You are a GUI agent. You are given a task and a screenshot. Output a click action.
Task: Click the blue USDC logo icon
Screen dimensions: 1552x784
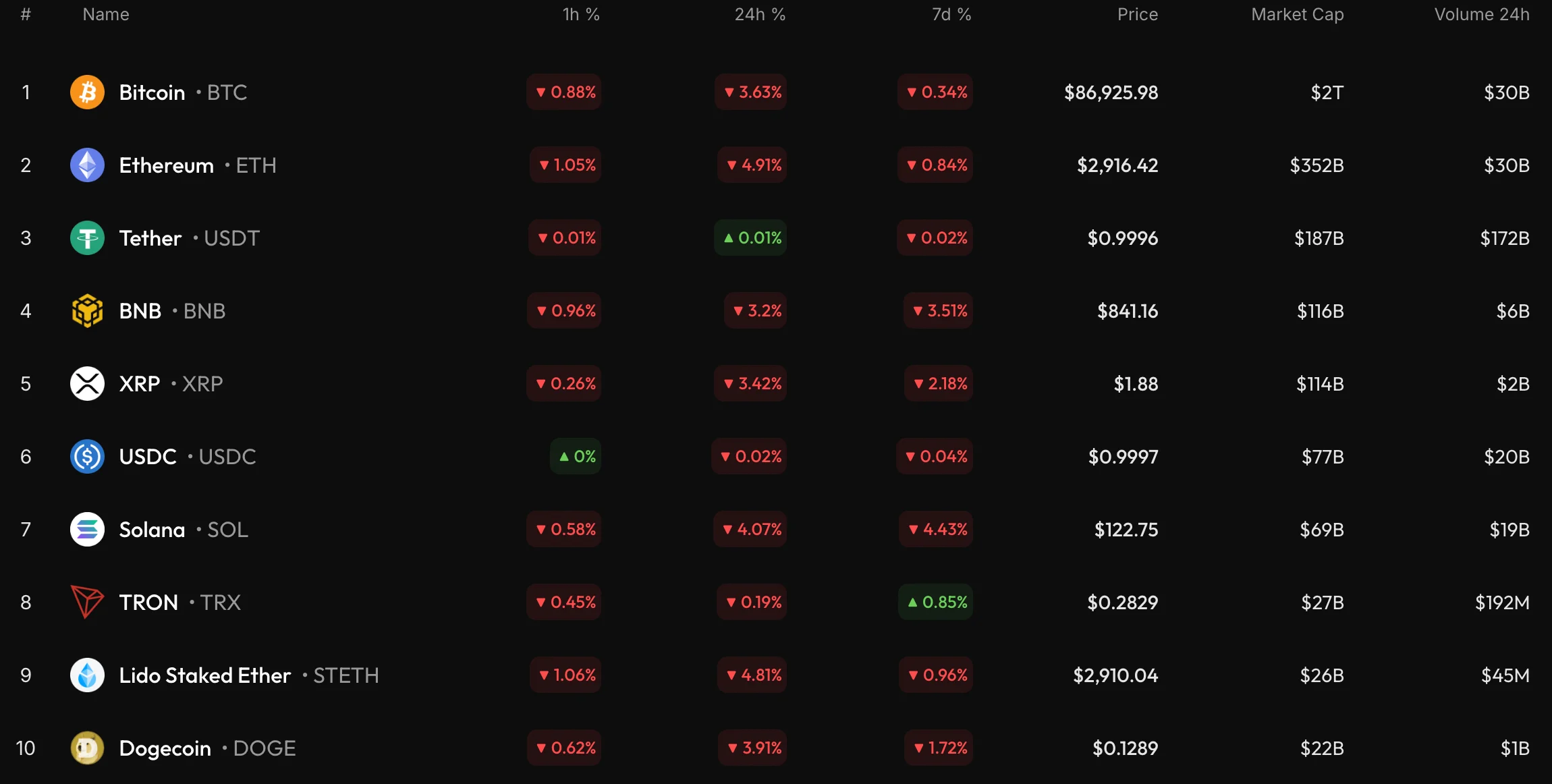coord(87,457)
